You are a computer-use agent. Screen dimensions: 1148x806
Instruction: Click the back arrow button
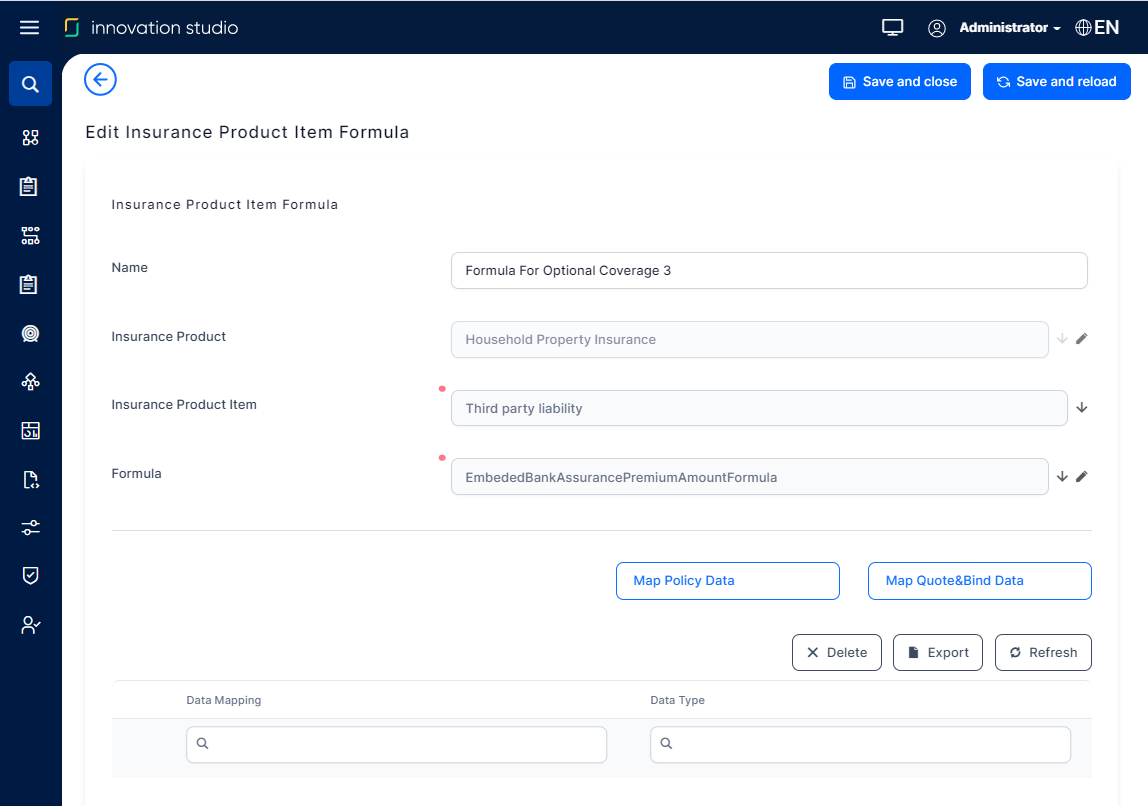(x=100, y=80)
